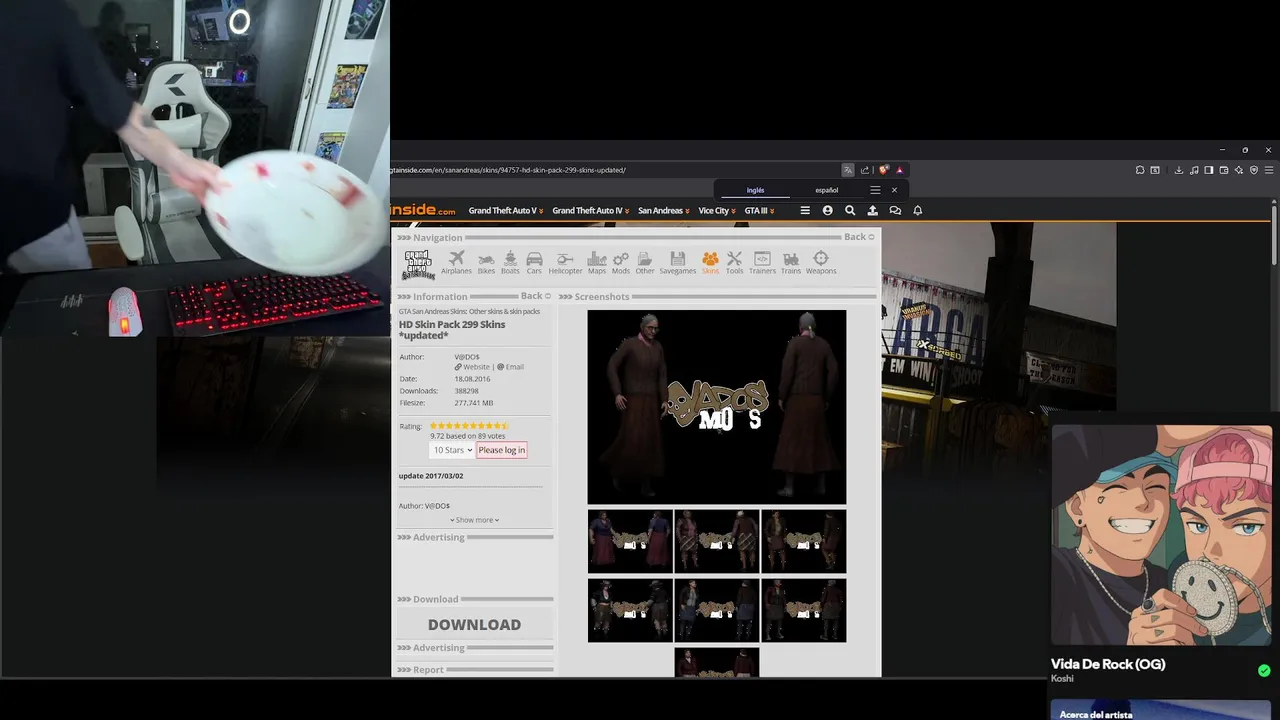Viewport: 1280px width, 720px height.
Task: Click Vida De Rock album artwork
Action: pyautogui.click(x=1161, y=535)
